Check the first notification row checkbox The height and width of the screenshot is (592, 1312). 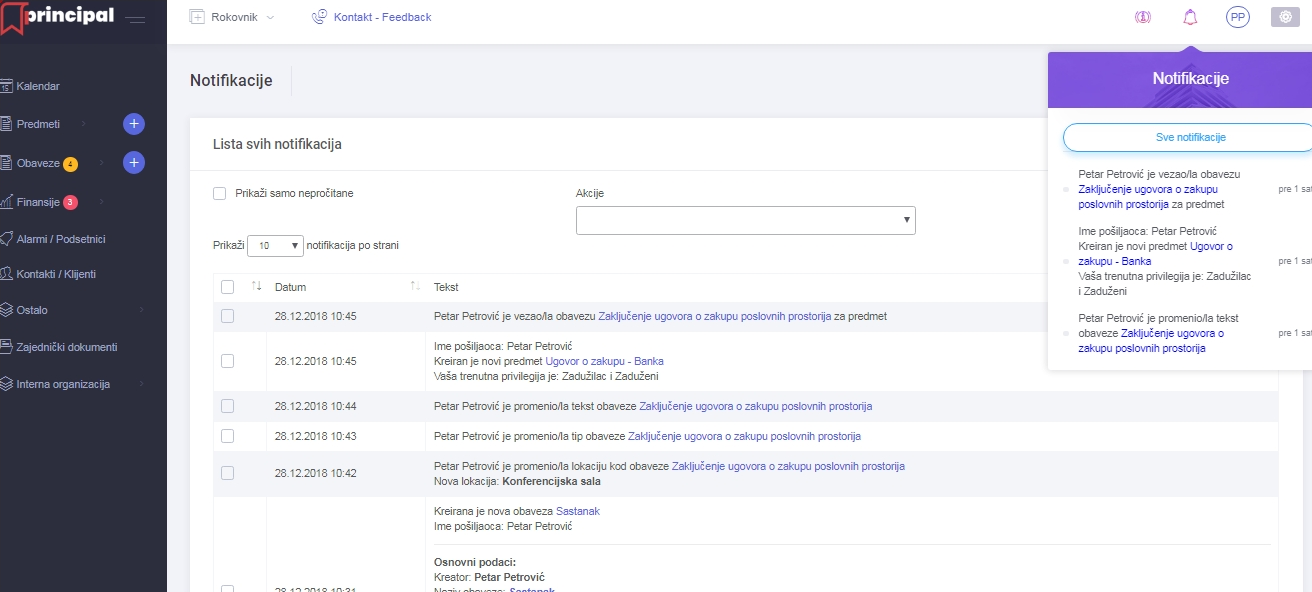[227, 316]
